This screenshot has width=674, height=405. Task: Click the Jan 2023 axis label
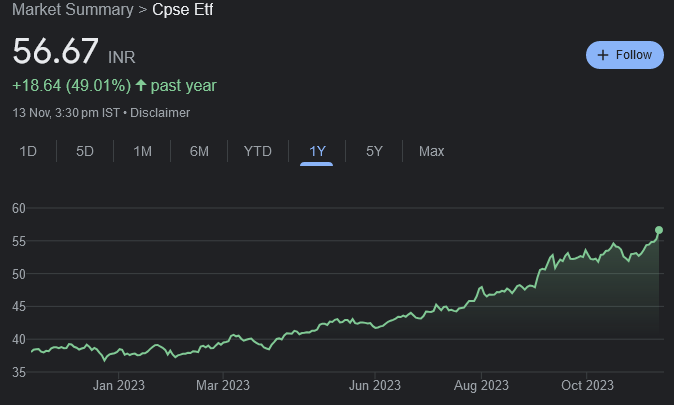coord(118,385)
